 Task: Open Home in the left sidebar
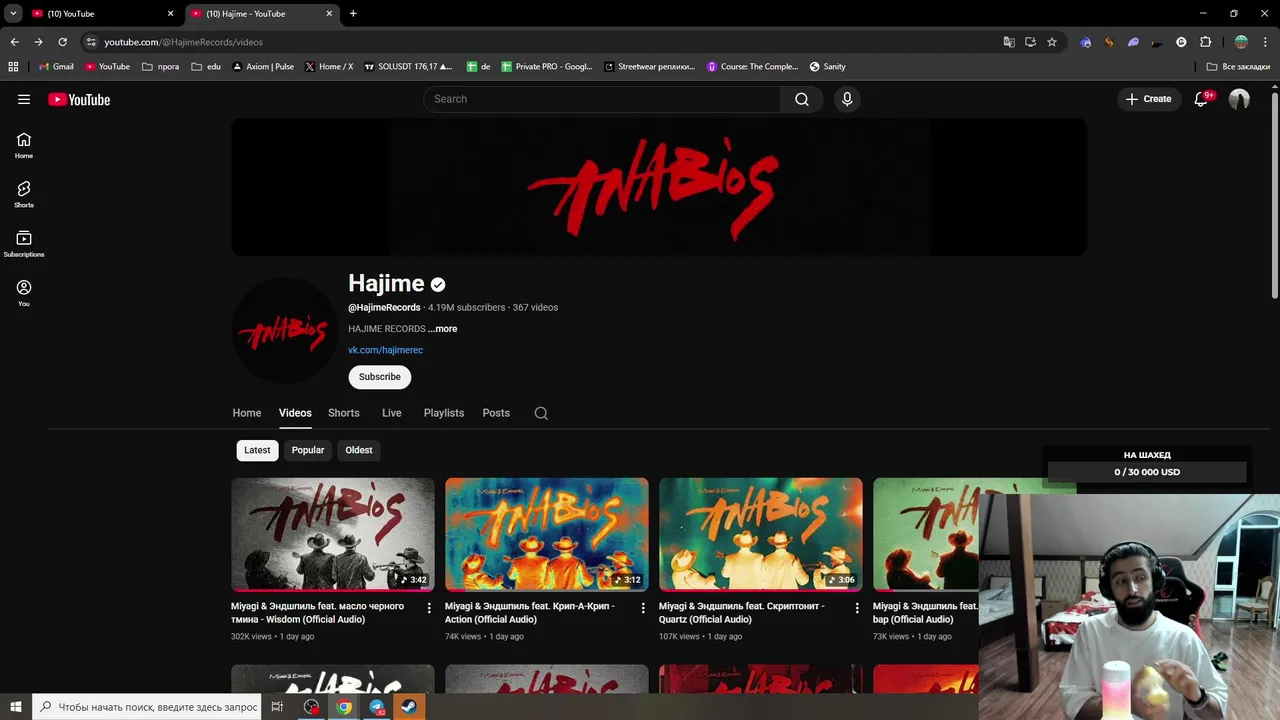[24, 146]
